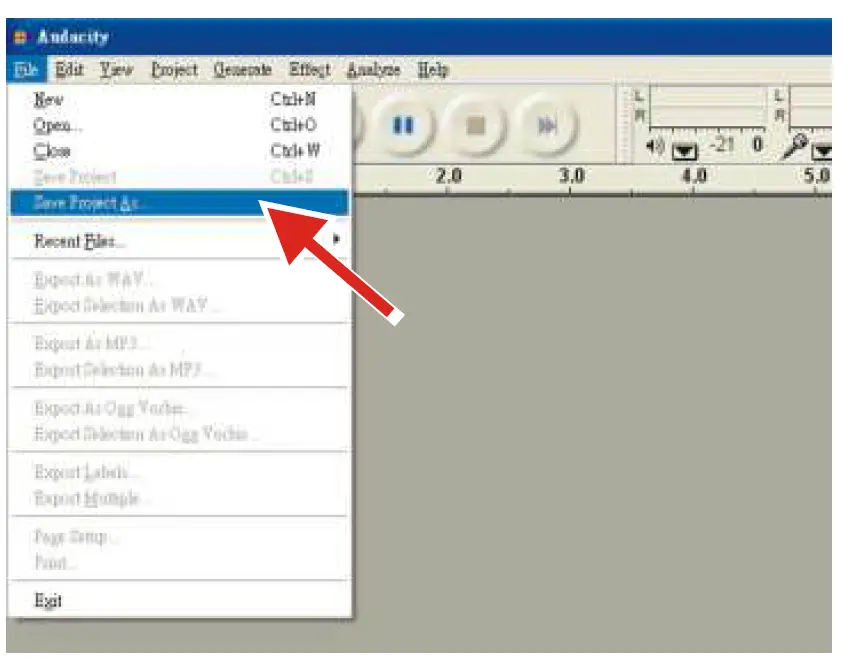Choose Close from the File menu
The width and height of the screenshot is (851, 660).
tap(179, 150)
